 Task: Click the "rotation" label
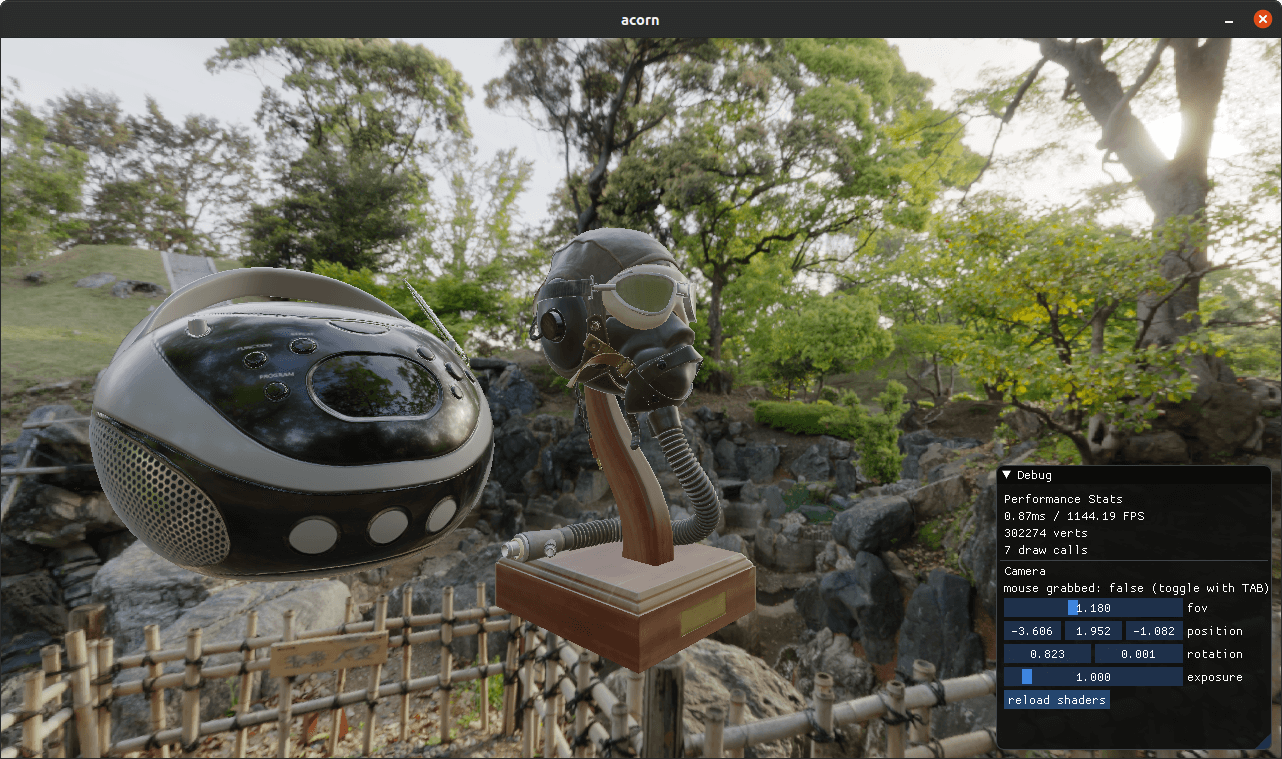point(1215,654)
